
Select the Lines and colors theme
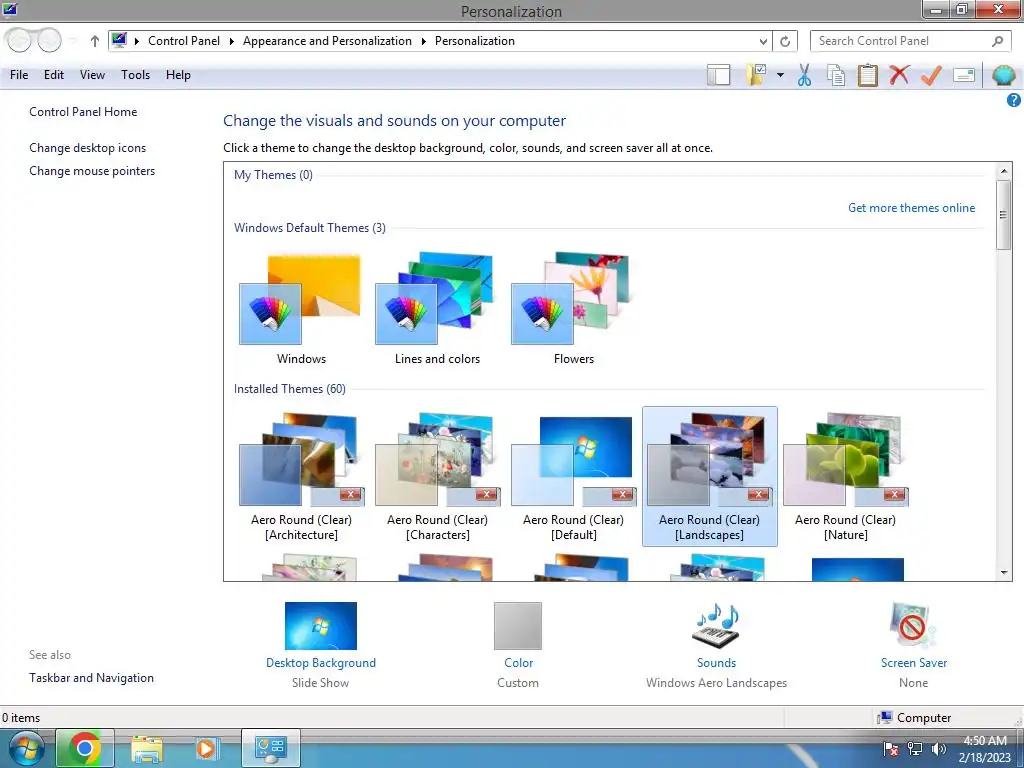pyautogui.click(x=437, y=309)
